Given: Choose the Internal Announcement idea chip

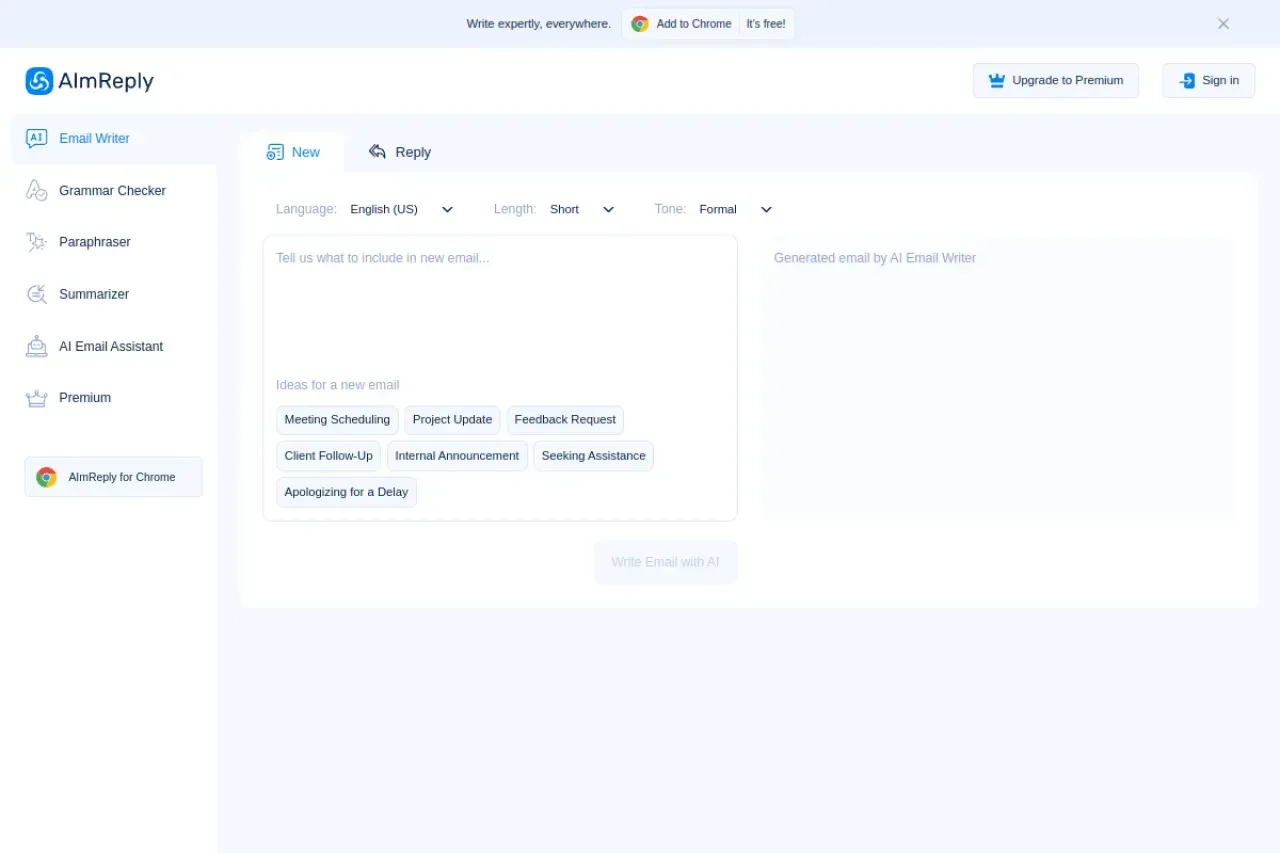Looking at the screenshot, I should point(457,456).
